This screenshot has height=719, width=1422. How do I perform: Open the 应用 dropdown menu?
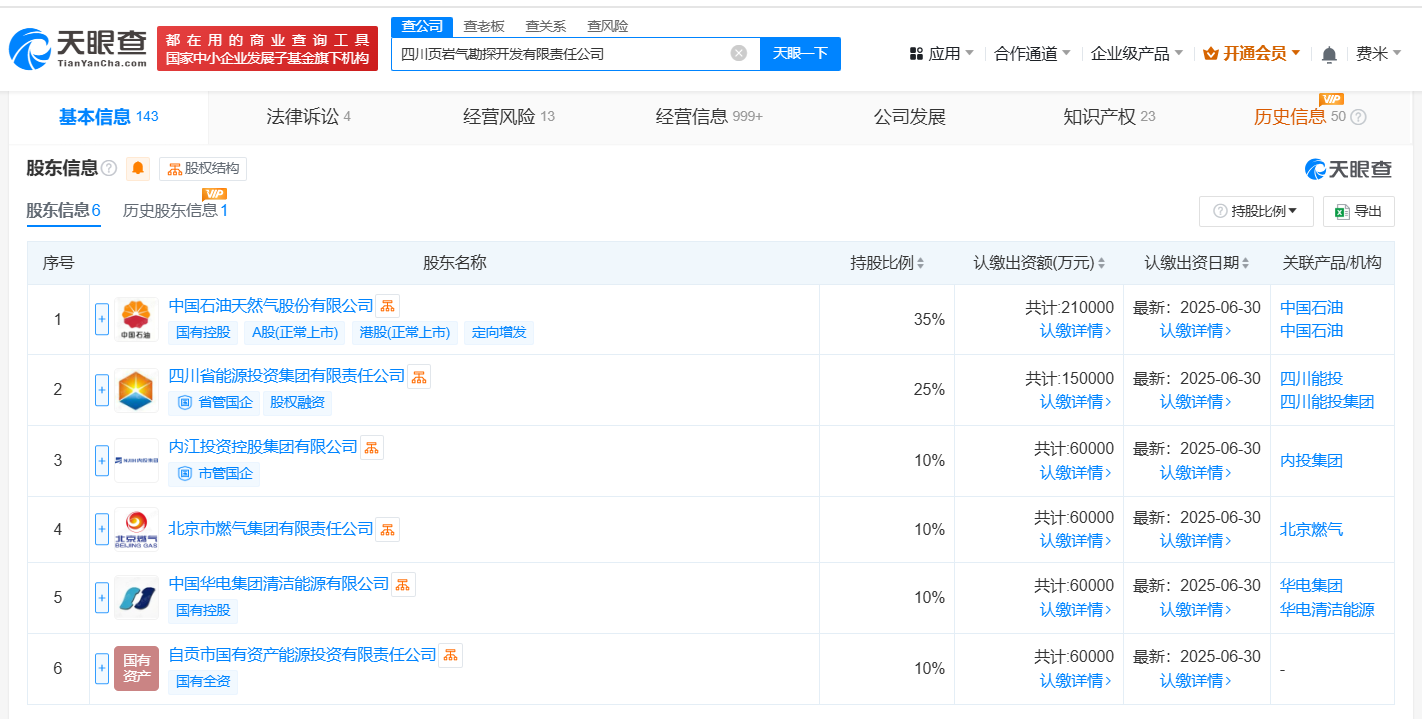(x=941, y=54)
